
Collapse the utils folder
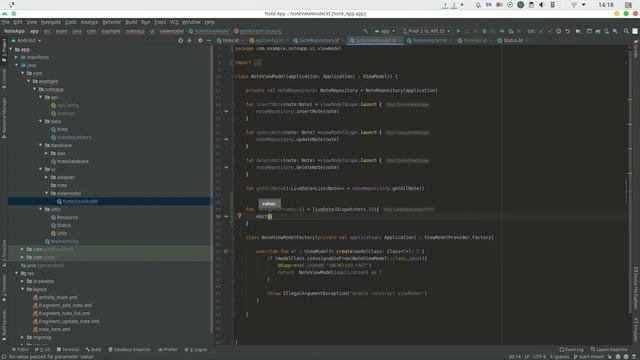(x=41, y=209)
